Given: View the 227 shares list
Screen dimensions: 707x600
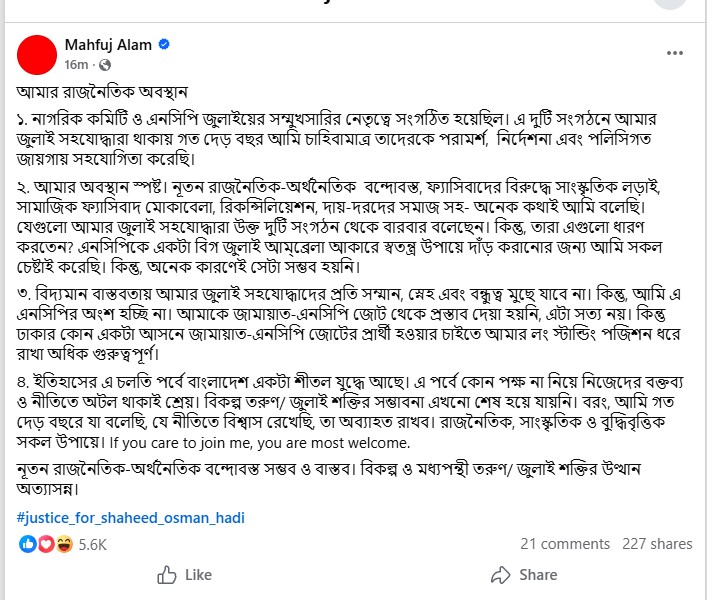Looking at the screenshot, I should (x=657, y=544).
